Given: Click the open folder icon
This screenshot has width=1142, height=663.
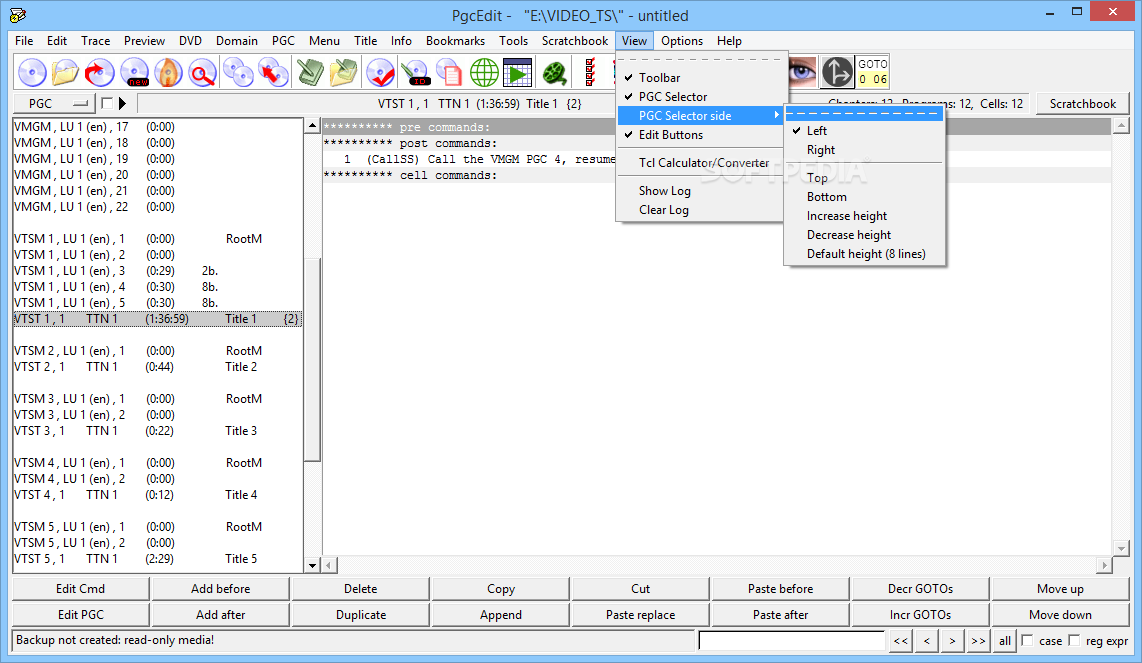Looking at the screenshot, I should click(65, 72).
